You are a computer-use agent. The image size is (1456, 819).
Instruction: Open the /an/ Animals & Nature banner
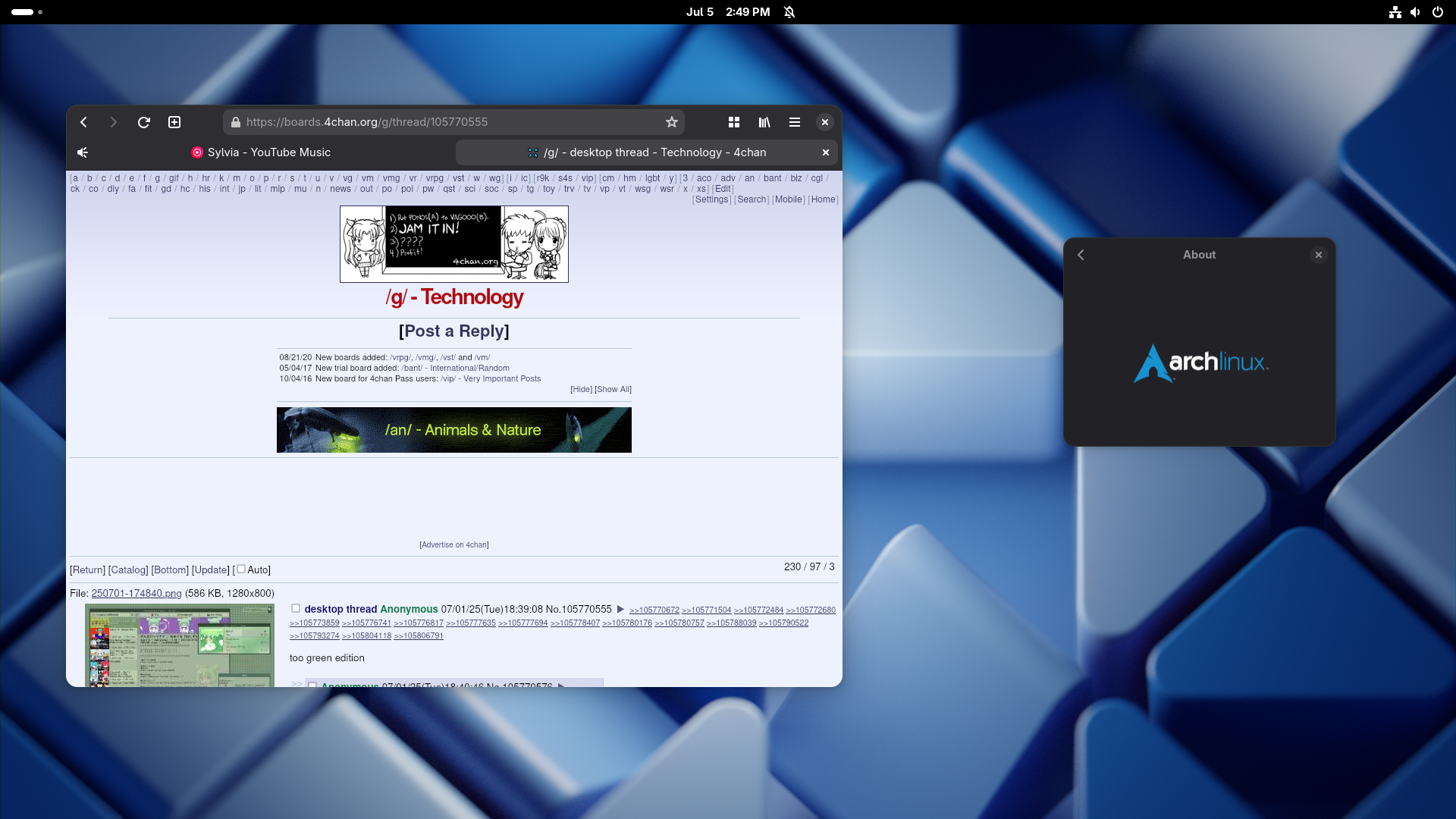pos(454,430)
